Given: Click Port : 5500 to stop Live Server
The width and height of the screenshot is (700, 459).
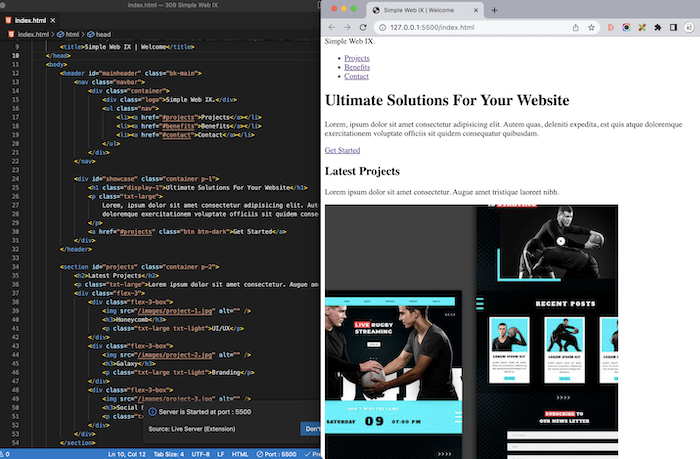Looking at the screenshot, I should coord(276,454).
